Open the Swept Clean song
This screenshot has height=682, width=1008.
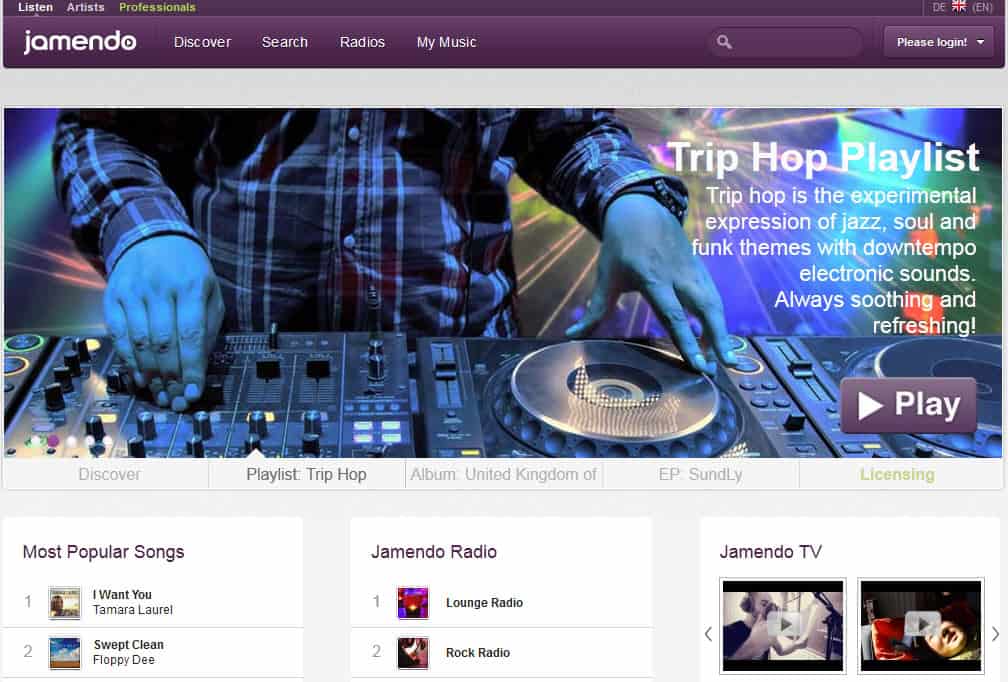[129, 645]
